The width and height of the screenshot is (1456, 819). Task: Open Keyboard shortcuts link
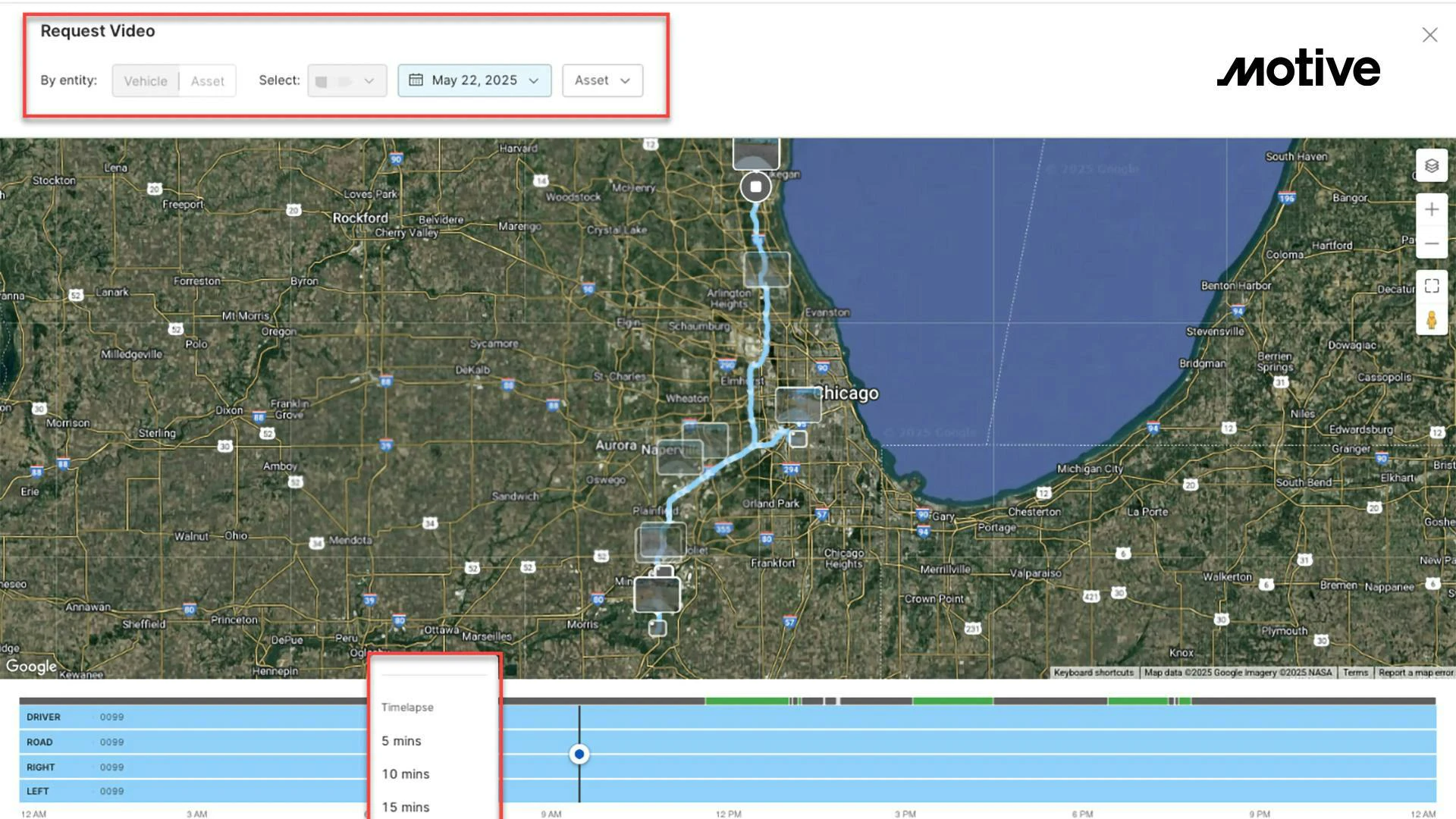pos(1093,673)
